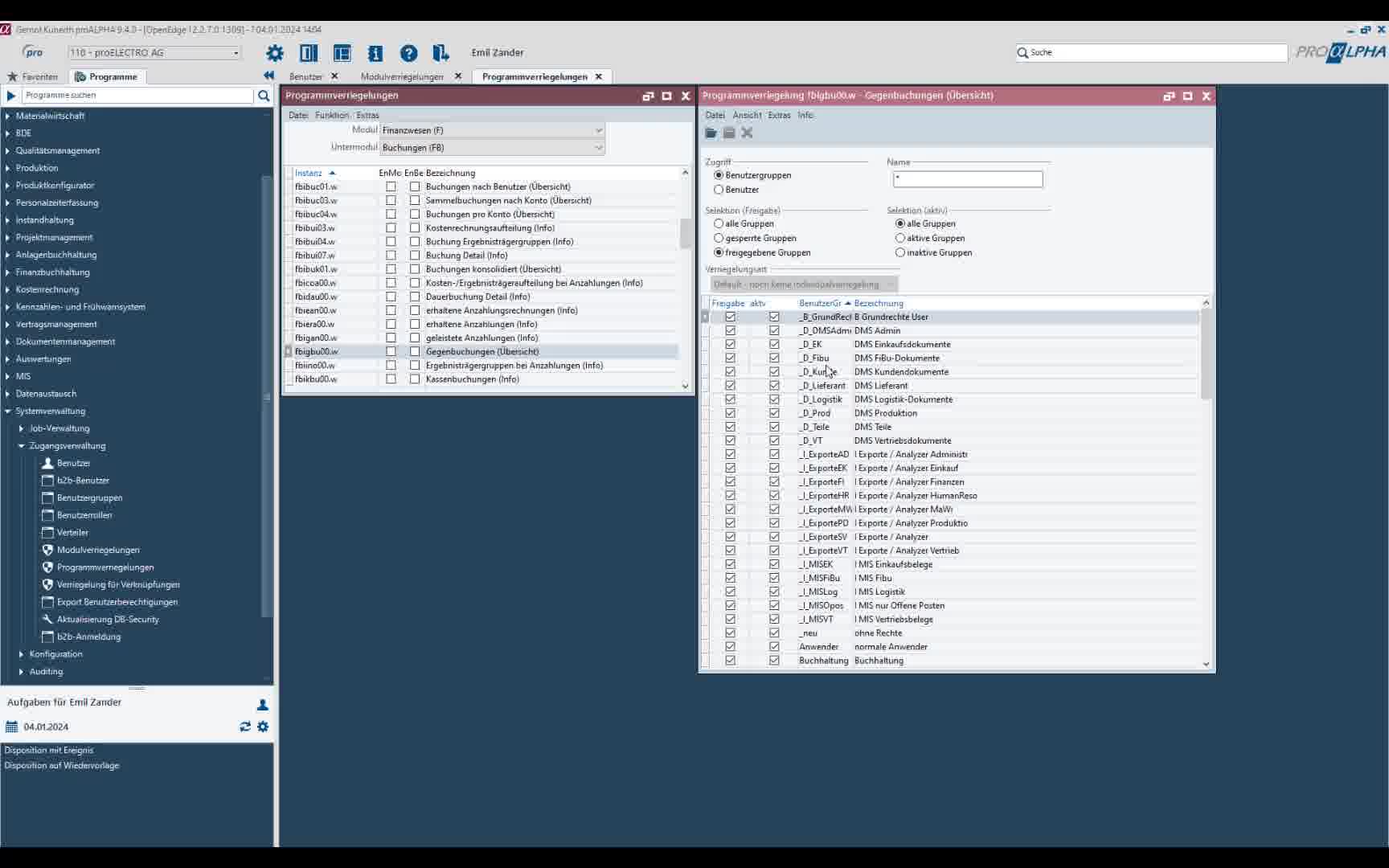
Task: Select aktive Gruppen radio button
Action: (900, 238)
